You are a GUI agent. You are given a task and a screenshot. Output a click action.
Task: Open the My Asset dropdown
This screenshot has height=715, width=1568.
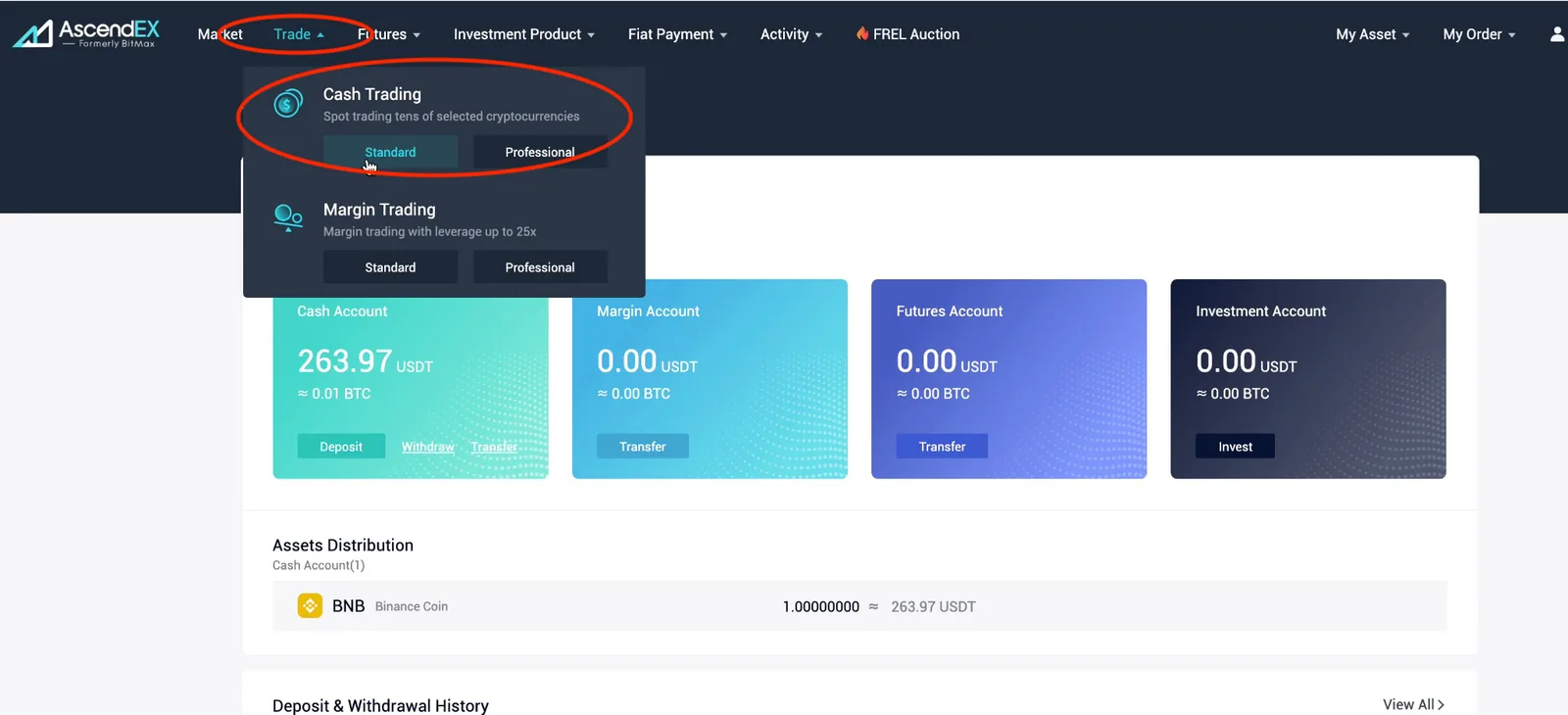(1373, 34)
